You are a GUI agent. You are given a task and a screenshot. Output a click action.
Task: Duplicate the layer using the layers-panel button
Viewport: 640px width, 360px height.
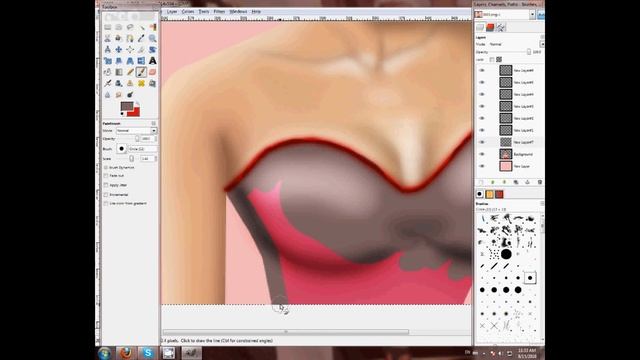(x=516, y=182)
